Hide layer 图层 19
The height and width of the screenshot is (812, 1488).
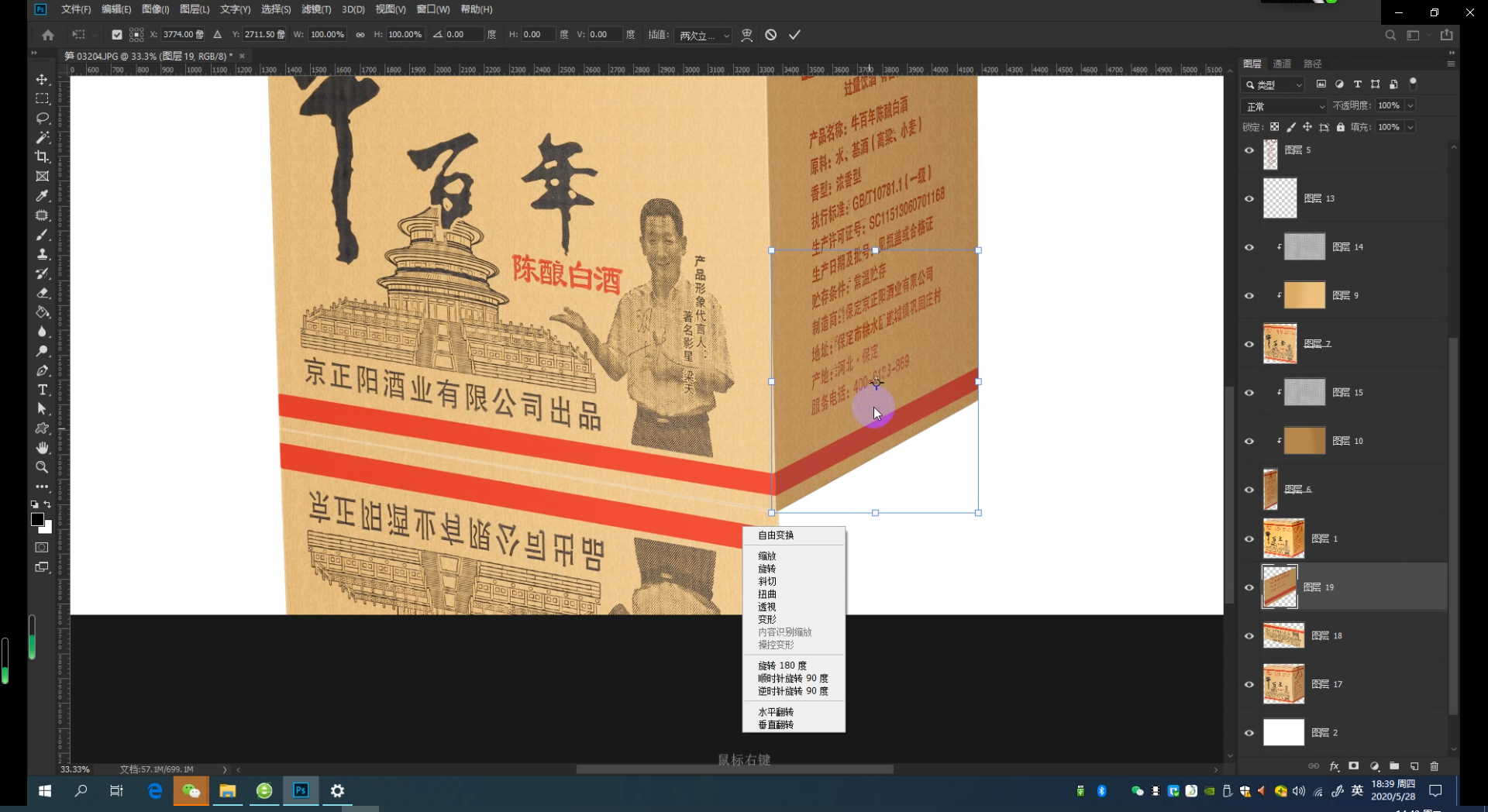tap(1249, 587)
